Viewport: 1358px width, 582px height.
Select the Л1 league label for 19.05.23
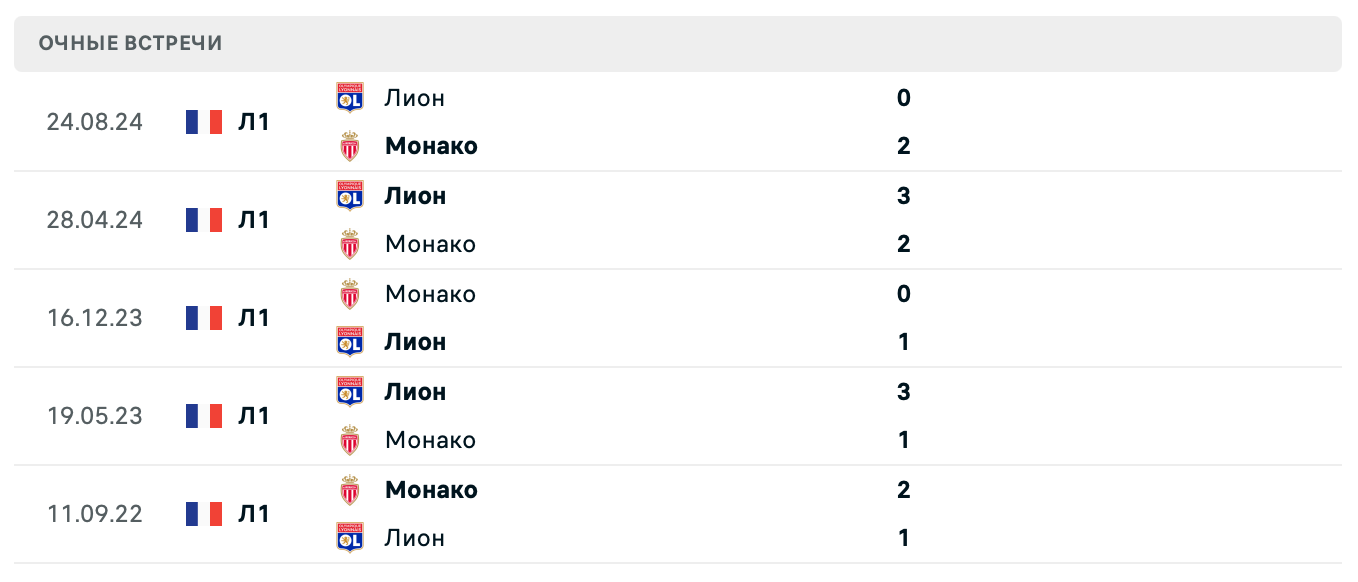point(254,416)
